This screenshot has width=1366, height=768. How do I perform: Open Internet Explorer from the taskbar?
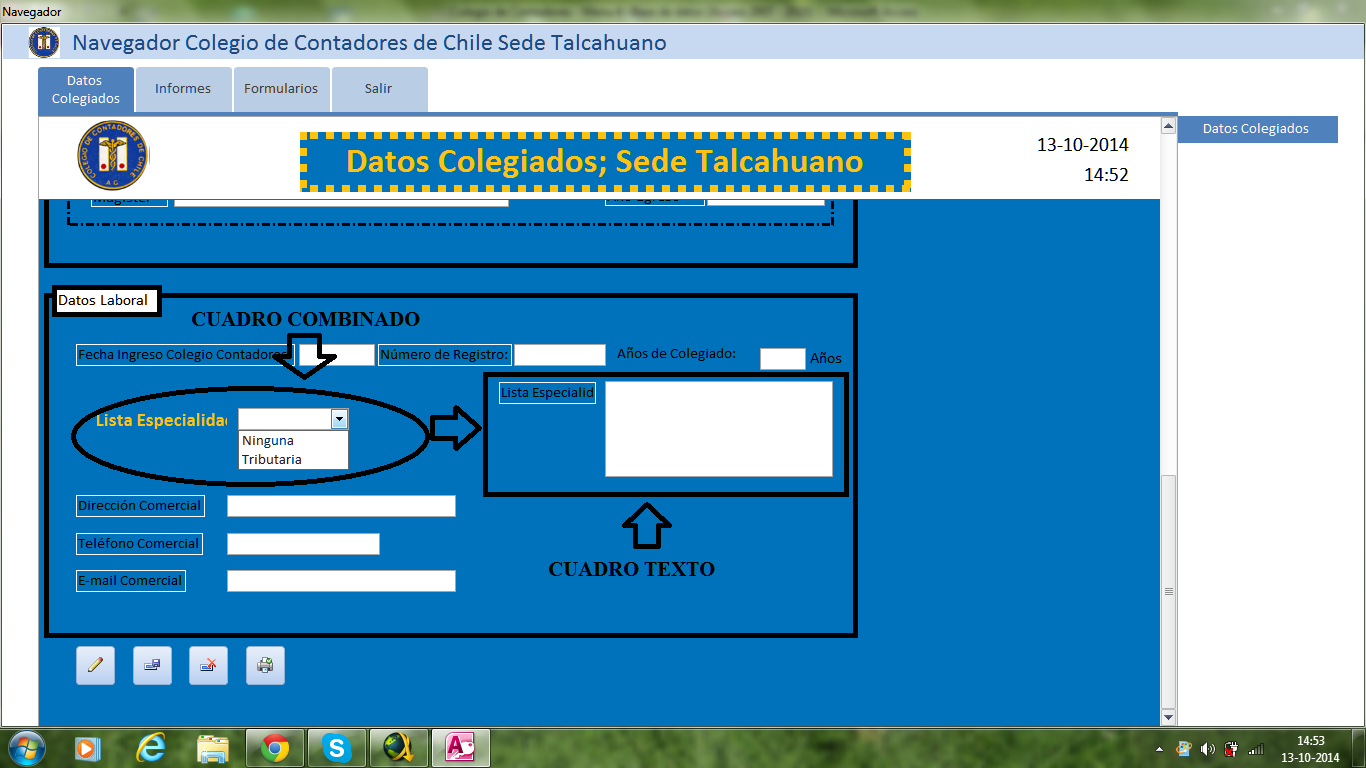coord(151,748)
